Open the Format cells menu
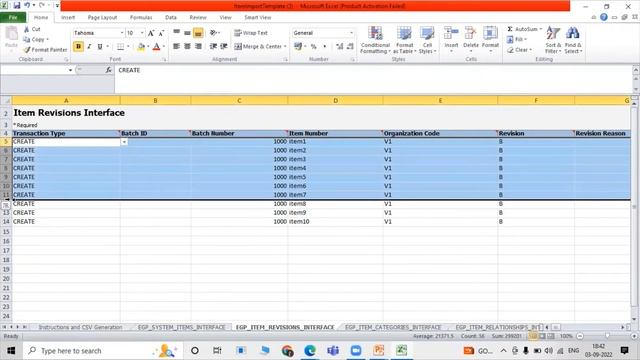 (490, 40)
